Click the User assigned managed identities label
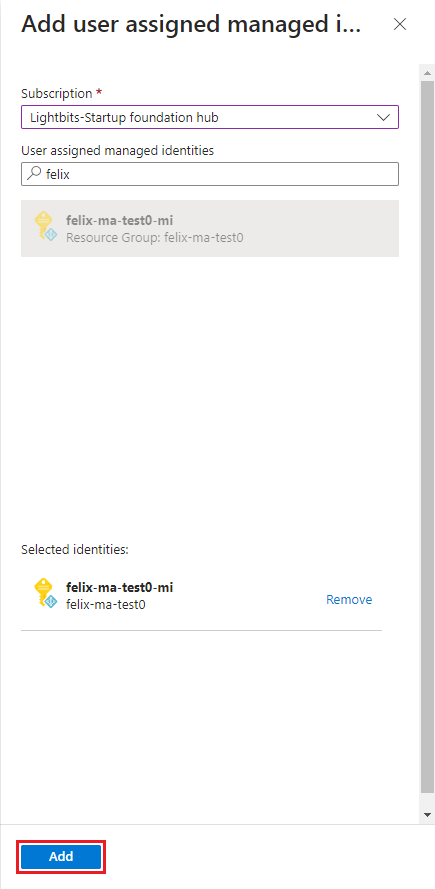435x889 pixels. tap(117, 150)
